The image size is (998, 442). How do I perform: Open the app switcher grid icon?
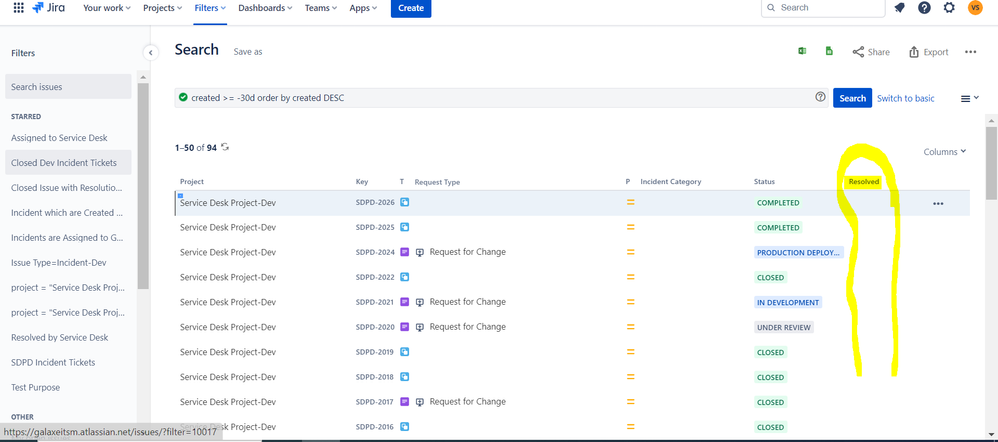[18, 8]
